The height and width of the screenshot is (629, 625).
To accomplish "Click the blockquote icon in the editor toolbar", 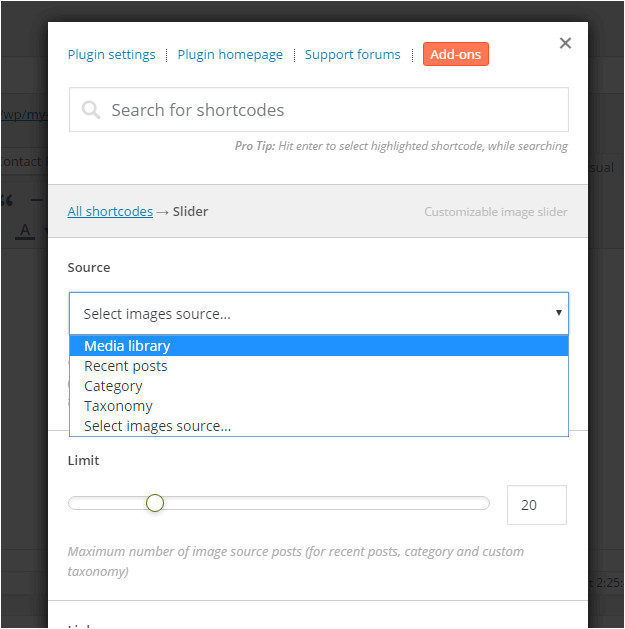I will 8,200.
